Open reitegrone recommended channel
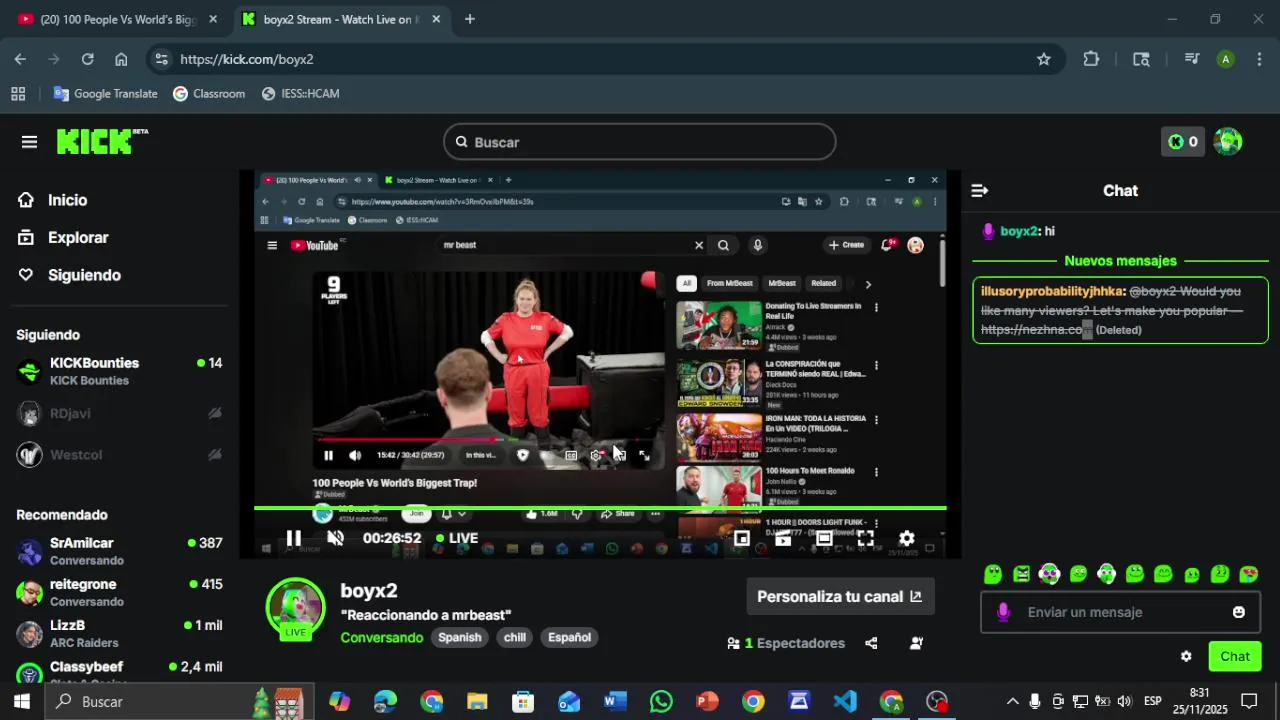The image size is (1280, 720). click(x=119, y=592)
